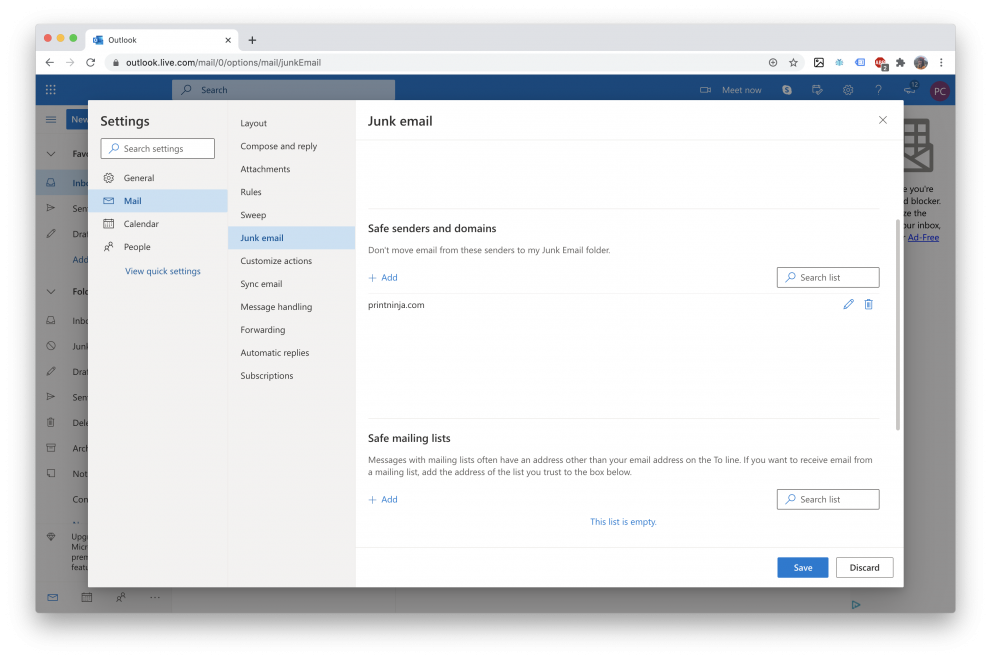Open General settings category
Image resolution: width=991 pixels, height=660 pixels.
(157, 178)
